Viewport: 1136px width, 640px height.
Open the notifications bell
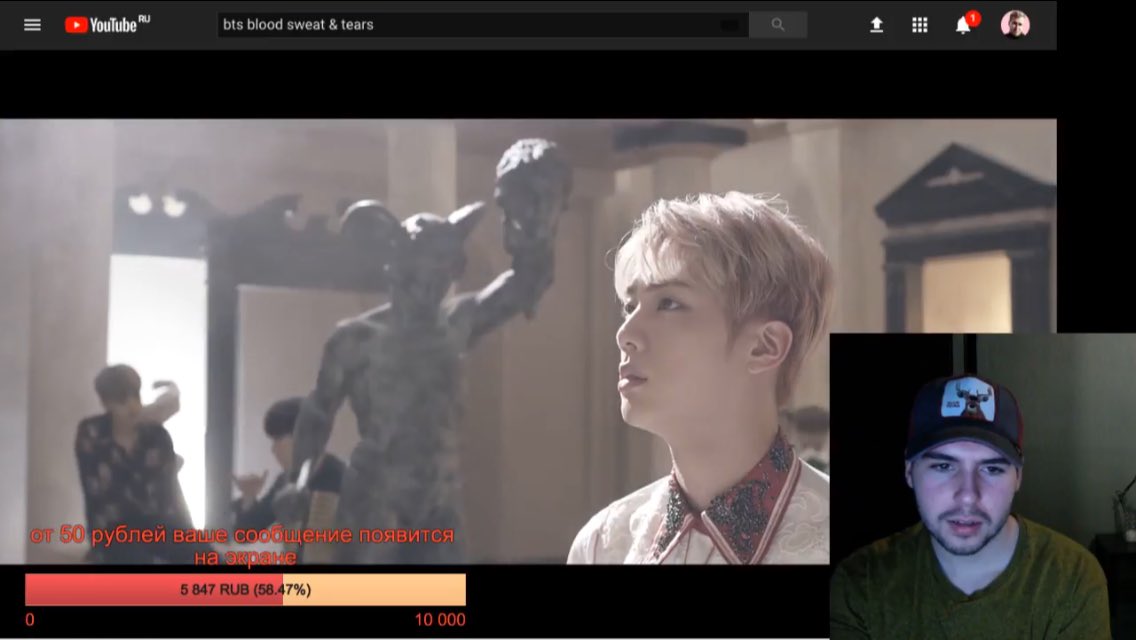(x=964, y=24)
